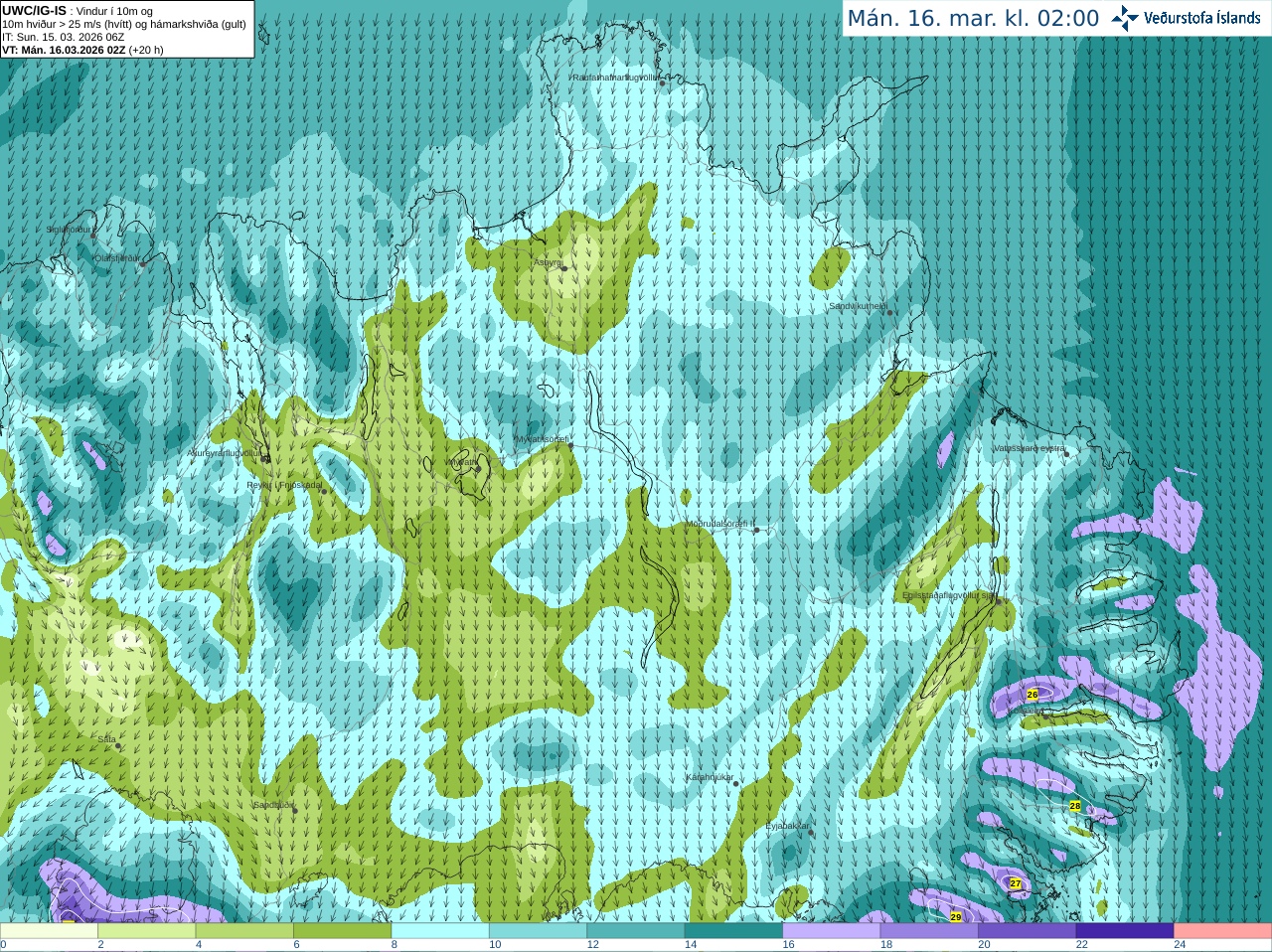1272x952 pixels.
Task: Select the Ásbyrgi station dot
Action: pos(564,268)
